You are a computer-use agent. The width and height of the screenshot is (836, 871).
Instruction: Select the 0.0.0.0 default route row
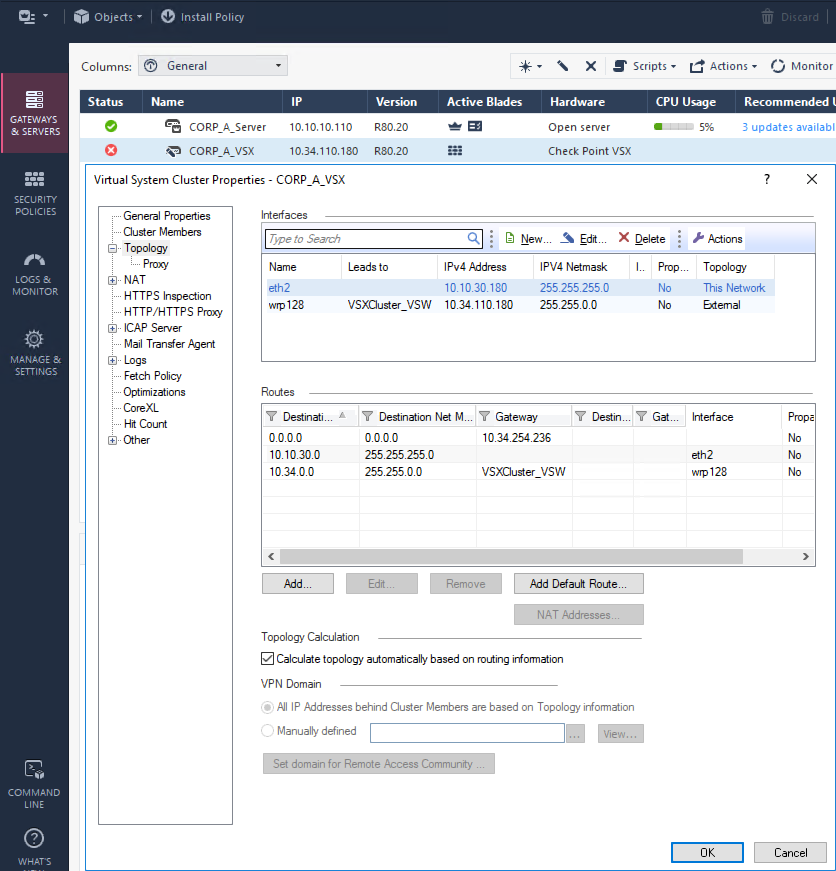tap(538, 438)
